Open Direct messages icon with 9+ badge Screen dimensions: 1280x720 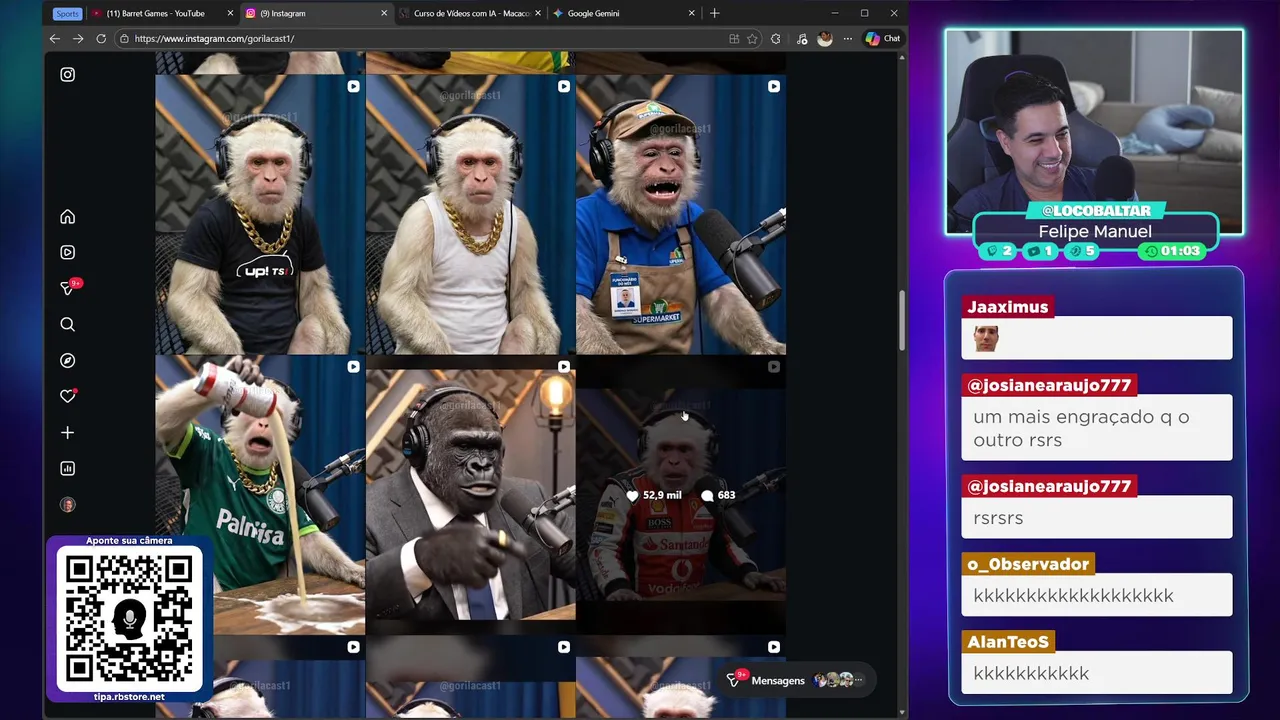pos(69,288)
